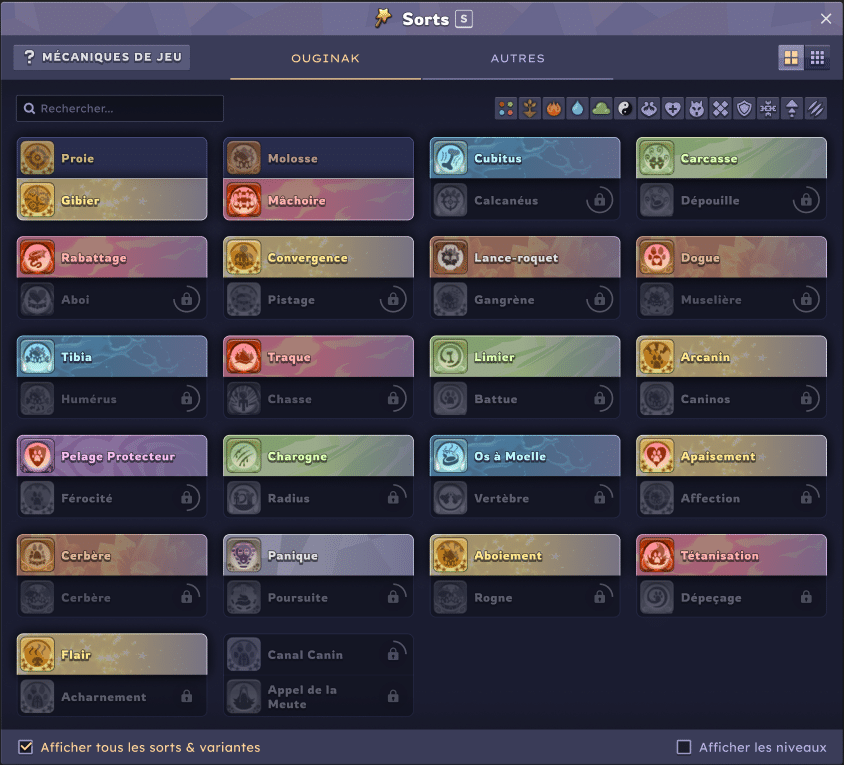
Task: Filter spells by earth element (plant icon)
Action: (x=530, y=109)
